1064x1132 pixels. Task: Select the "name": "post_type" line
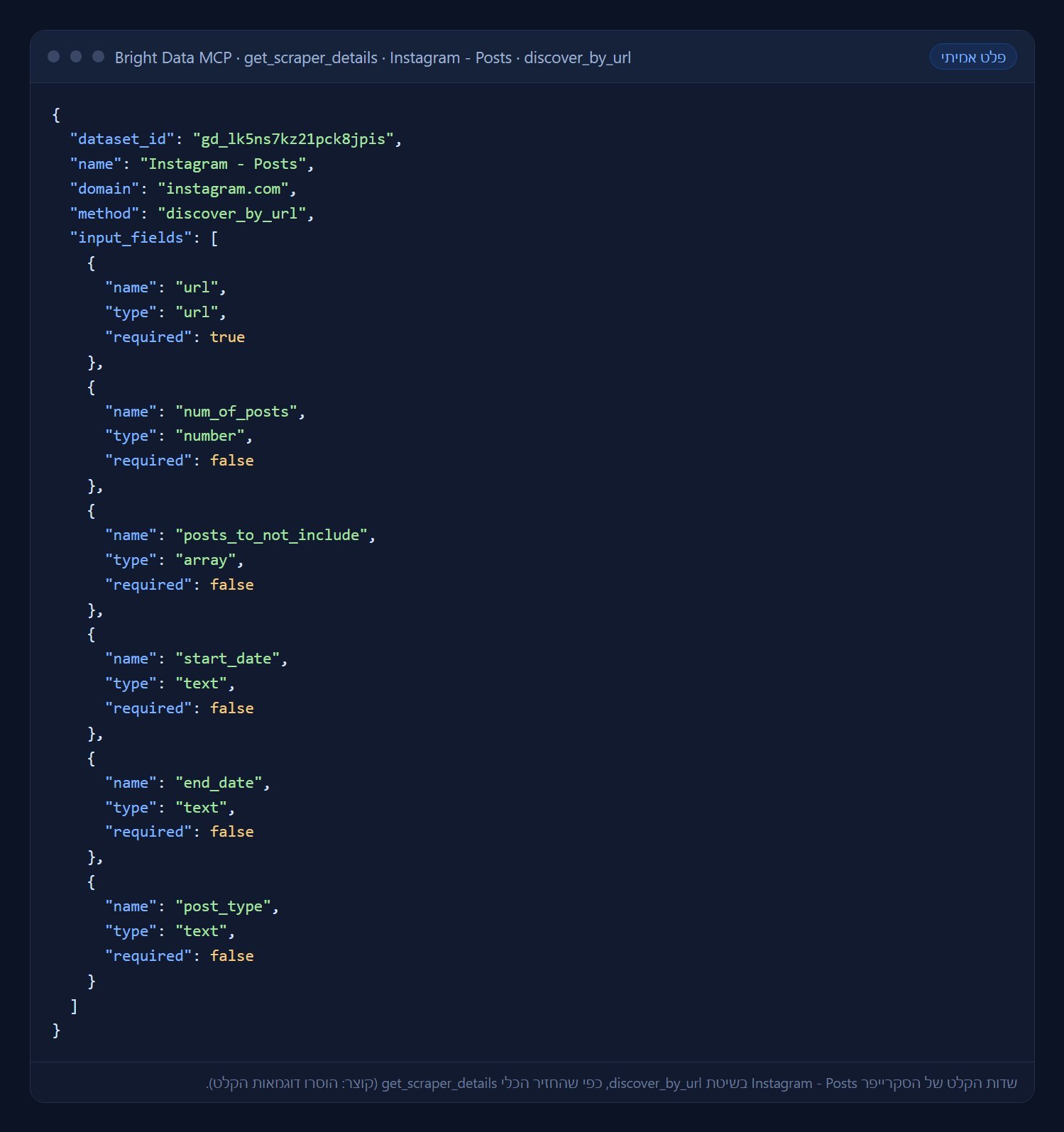pyautogui.click(x=192, y=906)
